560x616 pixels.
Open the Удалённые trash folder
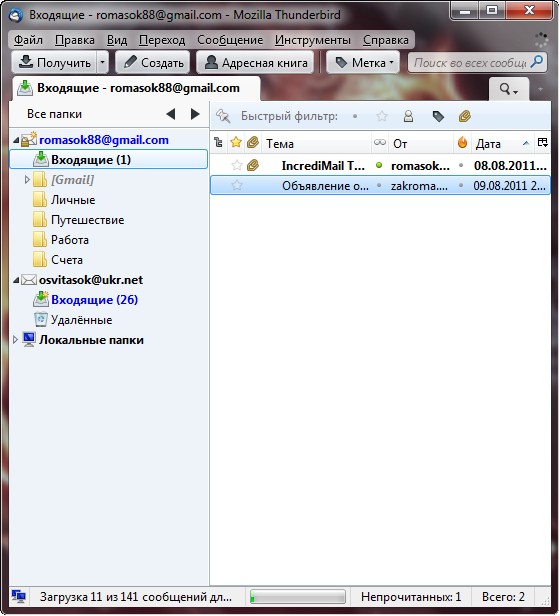(x=81, y=320)
